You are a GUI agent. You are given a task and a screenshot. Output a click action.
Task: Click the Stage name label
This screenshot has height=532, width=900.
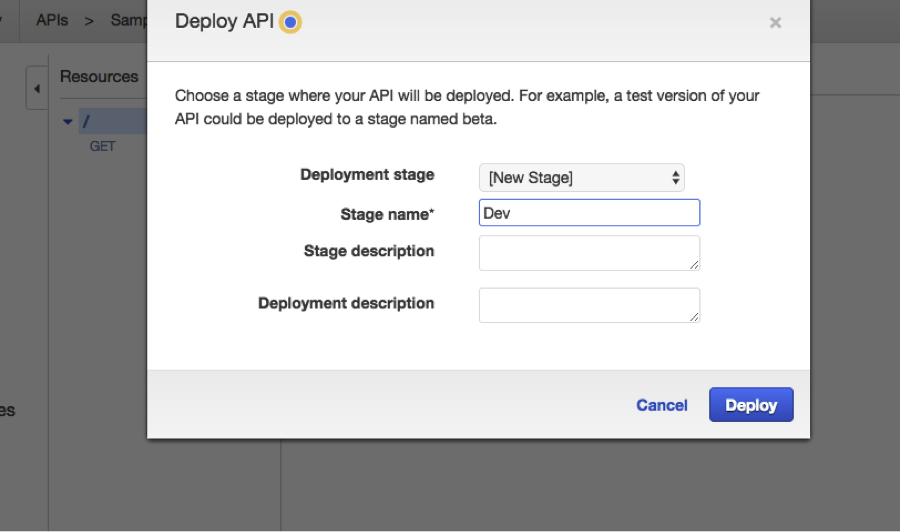click(387, 214)
